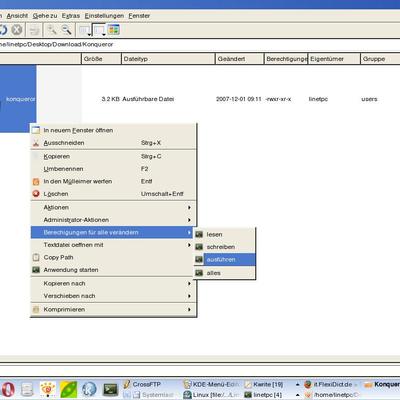Expand the Administrator-Aktionen submenu
The height and width of the screenshot is (400, 400).
click(113, 220)
